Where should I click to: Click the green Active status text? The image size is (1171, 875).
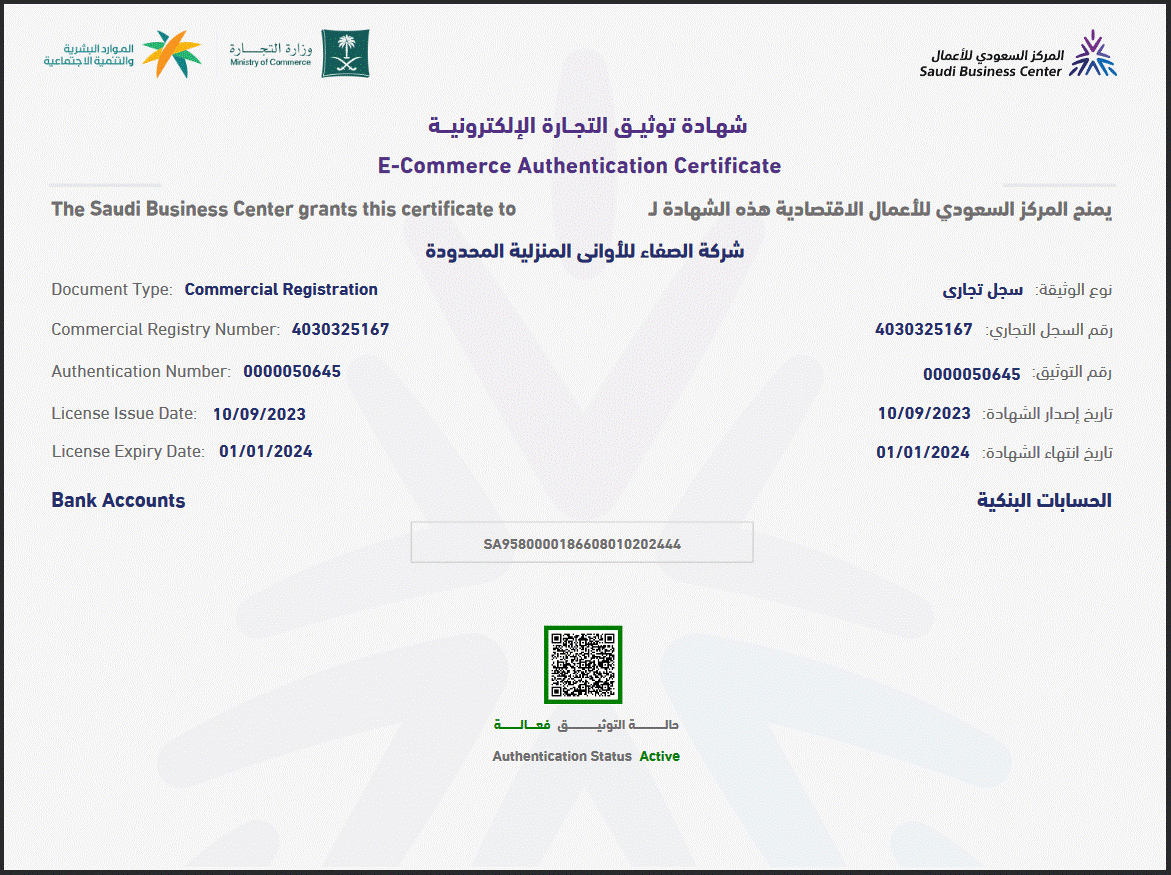point(659,756)
